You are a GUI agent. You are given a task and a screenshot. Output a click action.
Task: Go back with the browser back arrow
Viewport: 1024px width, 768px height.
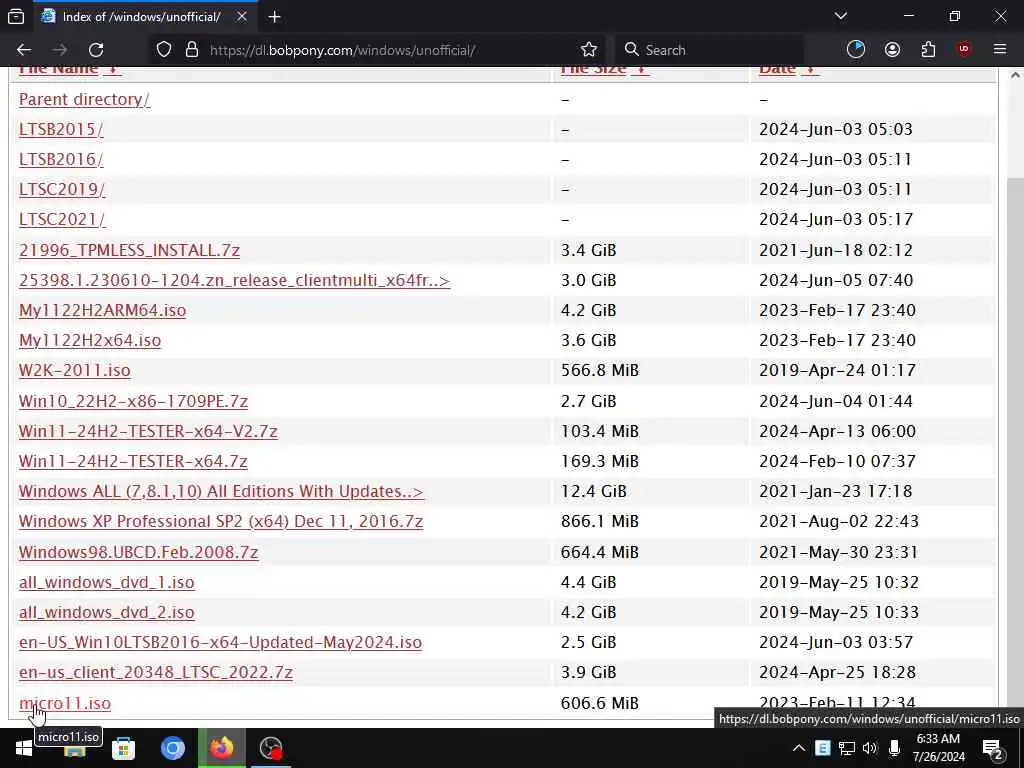coord(24,50)
